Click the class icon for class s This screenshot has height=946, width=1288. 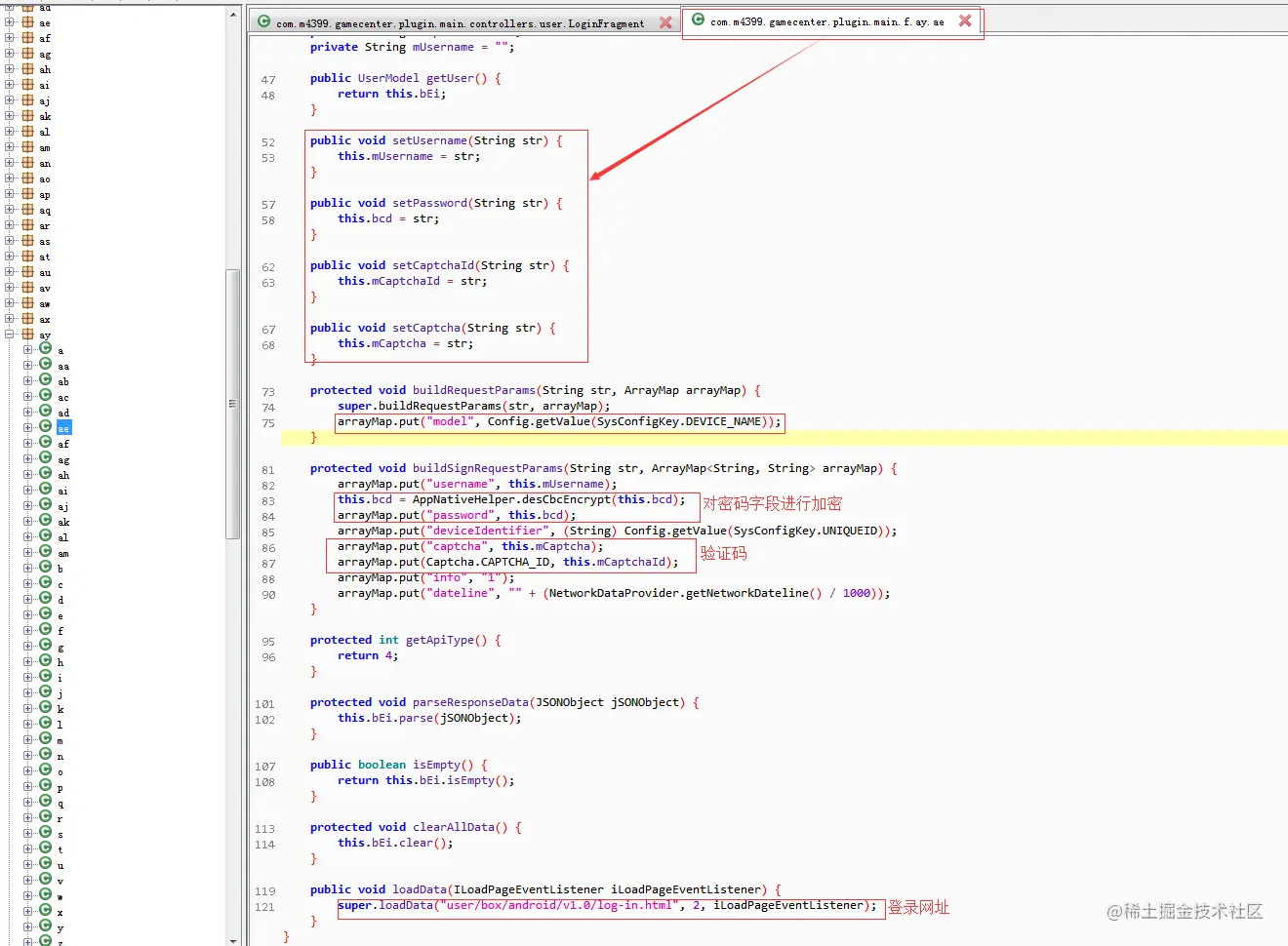pos(45,833)
